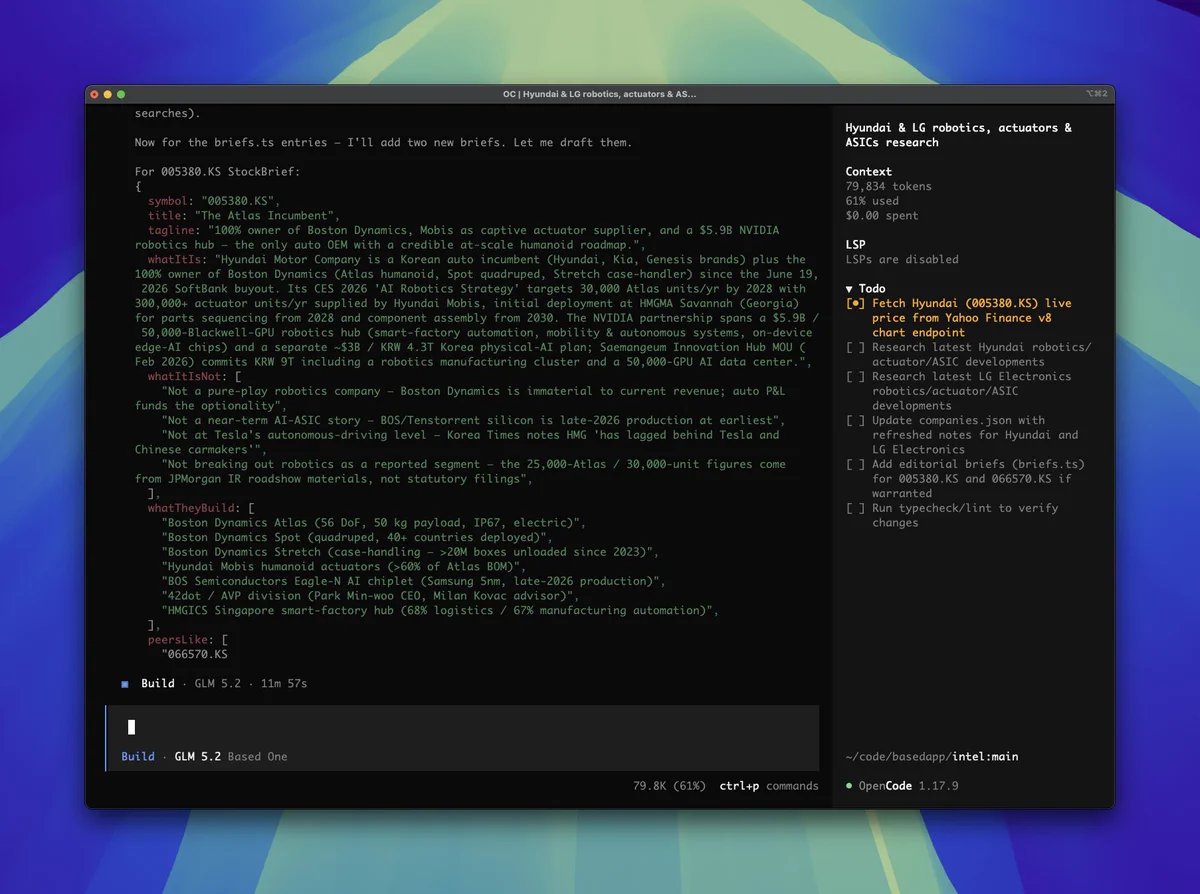Click the green OpenCode status dot

[849, 786]
